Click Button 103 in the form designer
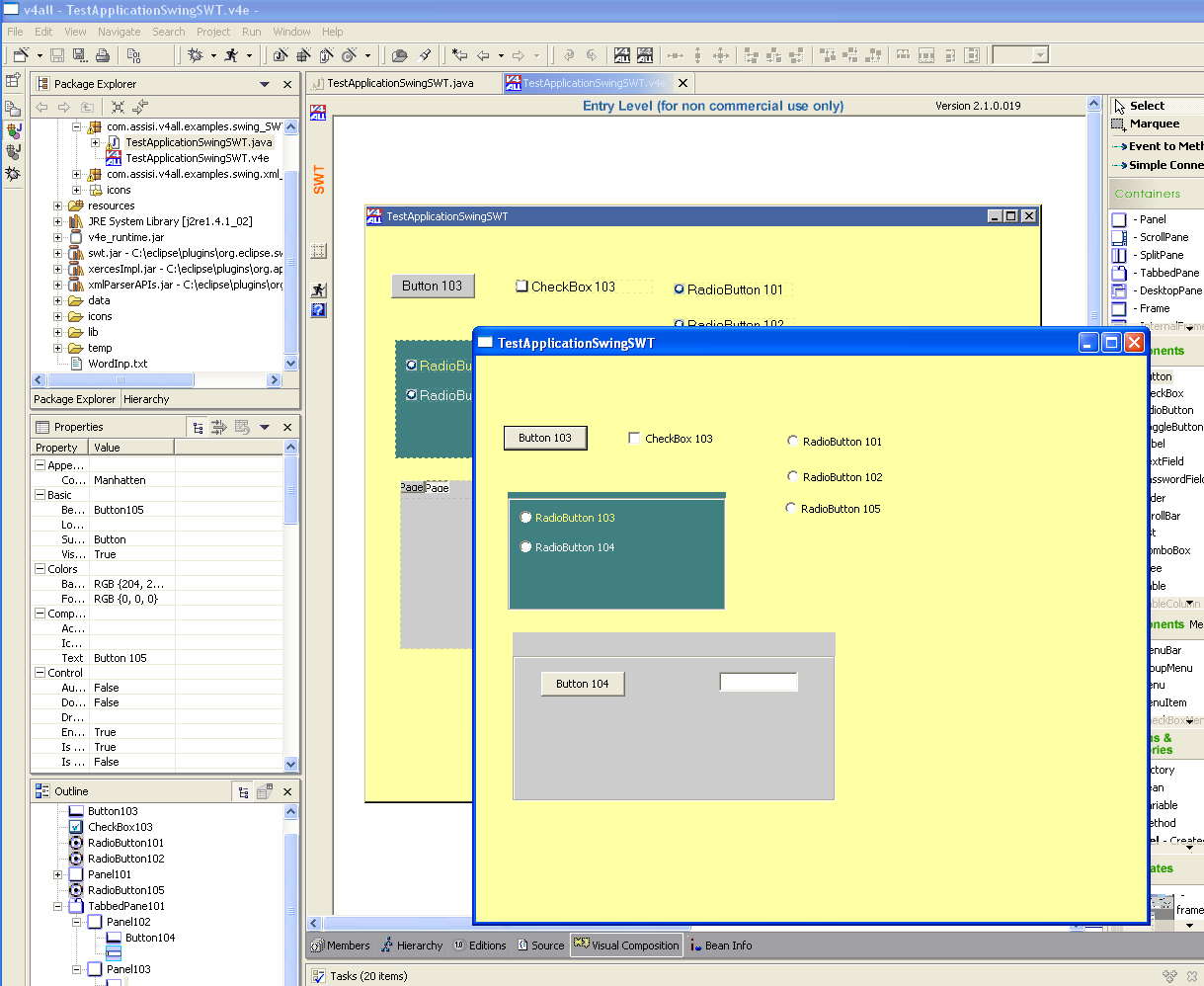The image size is (1204, 986). 545,438
